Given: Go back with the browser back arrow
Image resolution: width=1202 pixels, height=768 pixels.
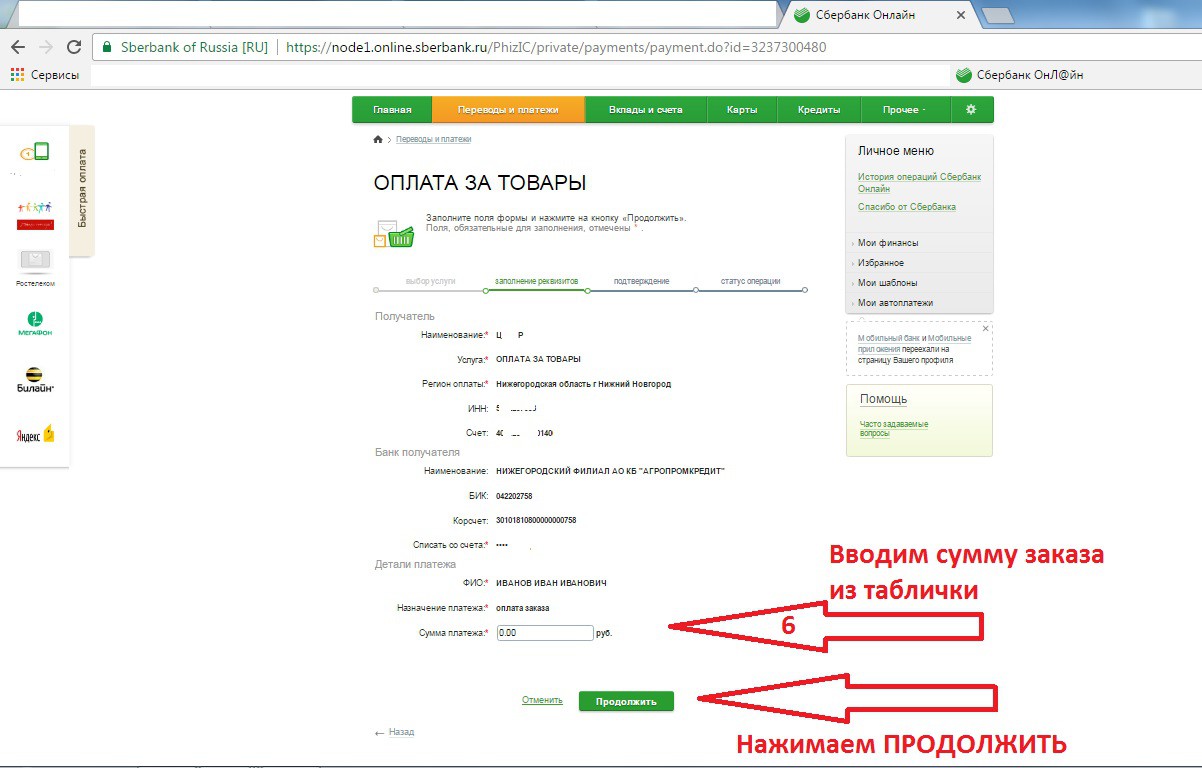Looking at the screenshot, I should click(x=18, y=47).
